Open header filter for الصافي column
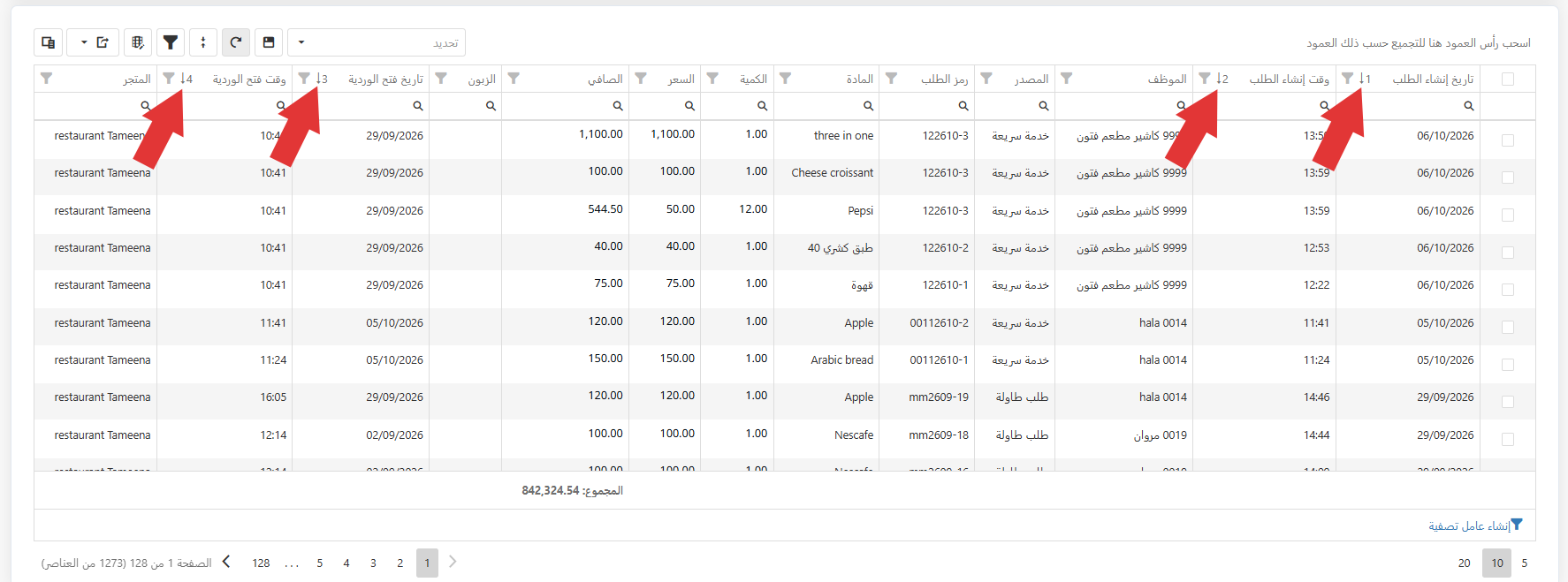 pyautogui.click(x=514, y=79)
